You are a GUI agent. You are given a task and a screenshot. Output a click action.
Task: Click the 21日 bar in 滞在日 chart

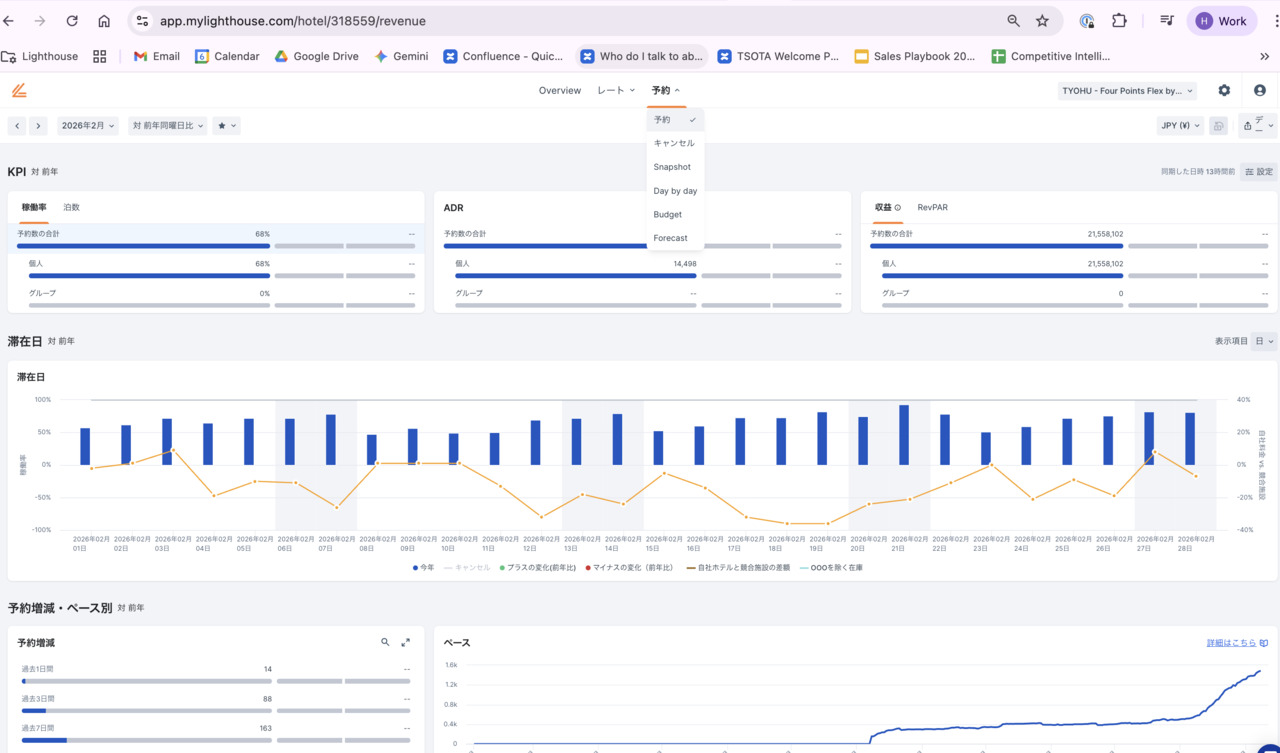click(x=904, y=435)
